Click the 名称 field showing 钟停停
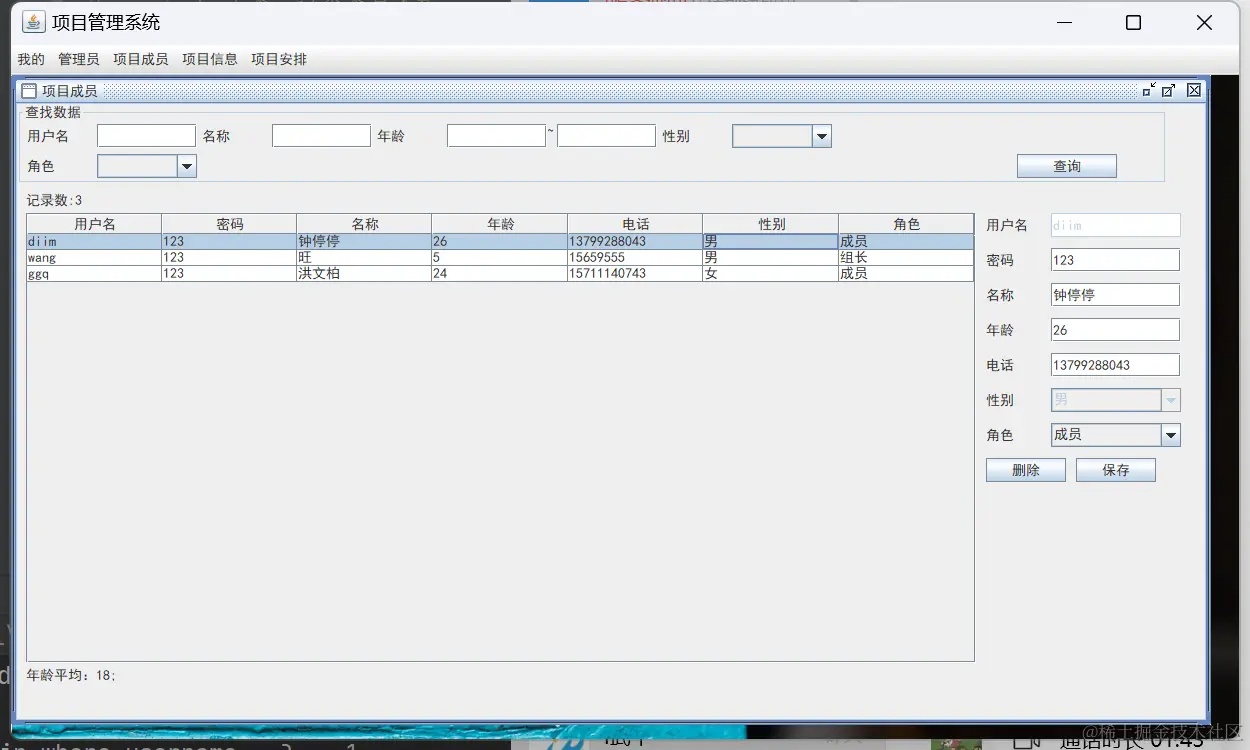 (1116, 295)
